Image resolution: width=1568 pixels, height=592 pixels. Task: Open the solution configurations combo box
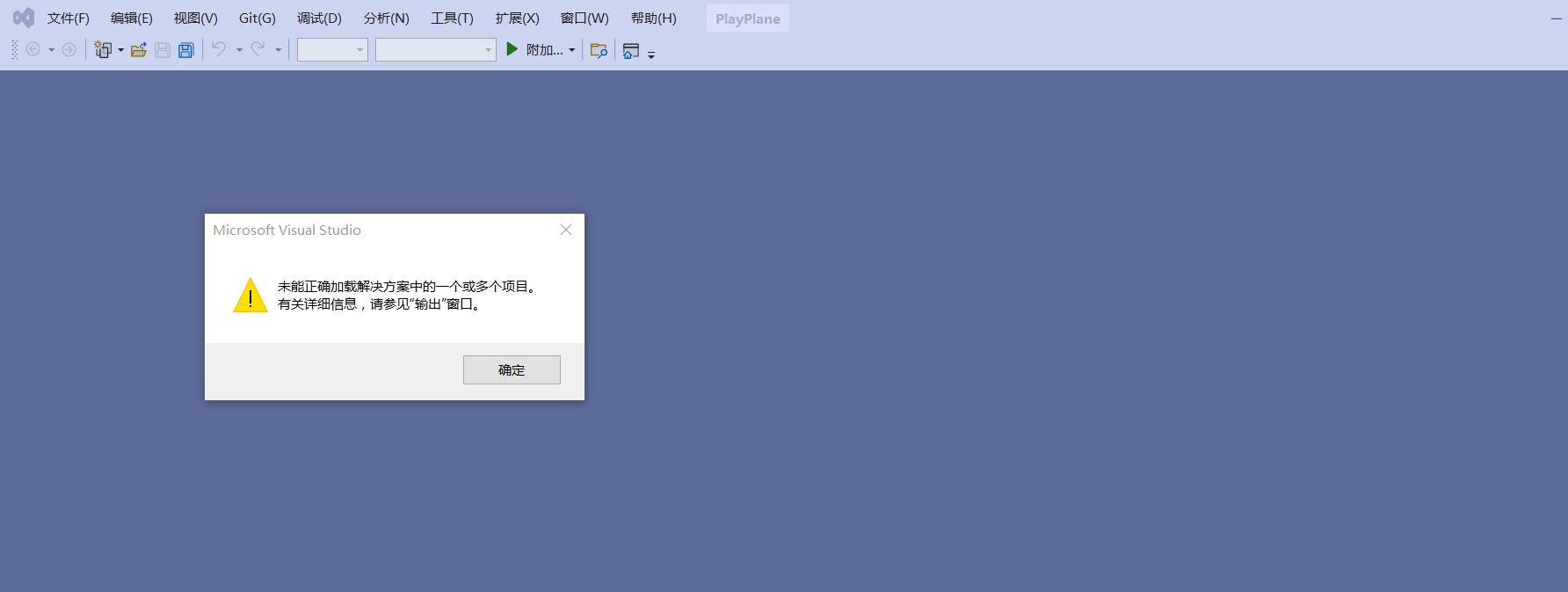[x=332, y=50]
